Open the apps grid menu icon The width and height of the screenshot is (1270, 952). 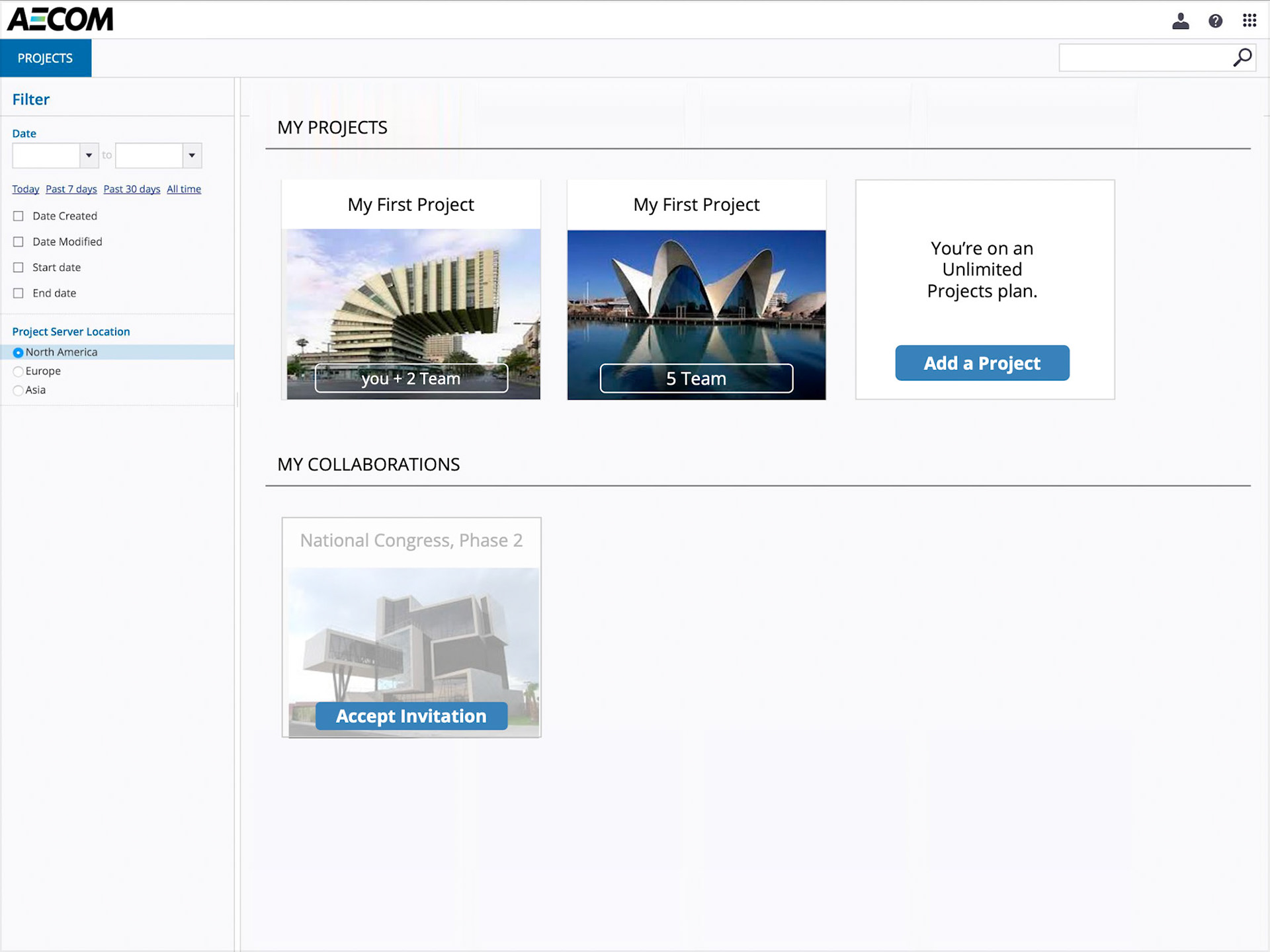(x=1249, y=20)
